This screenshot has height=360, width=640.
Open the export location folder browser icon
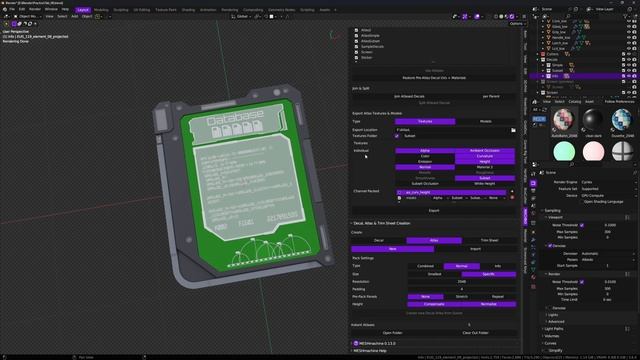coord(513,130)
